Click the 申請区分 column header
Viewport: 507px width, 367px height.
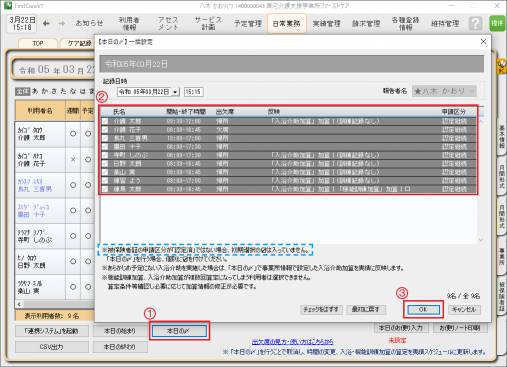454,112
